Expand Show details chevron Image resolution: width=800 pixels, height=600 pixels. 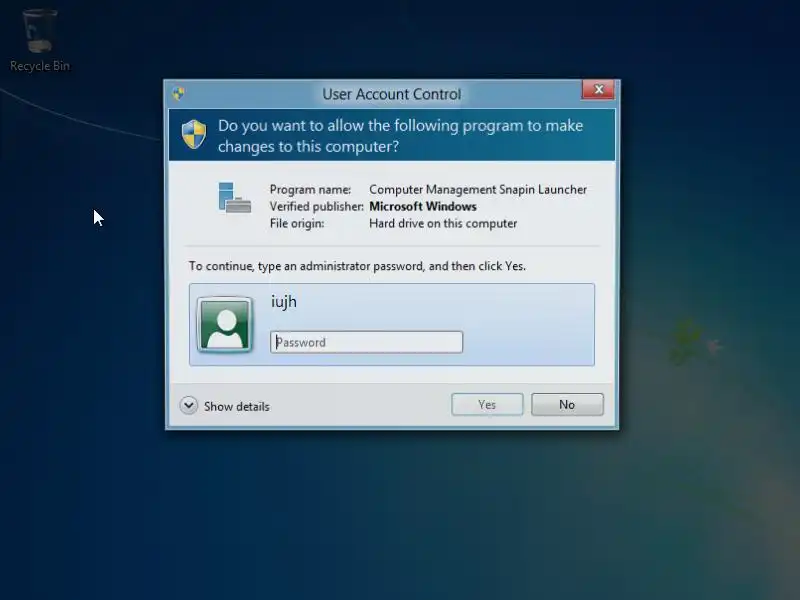[x=188, y=406]
